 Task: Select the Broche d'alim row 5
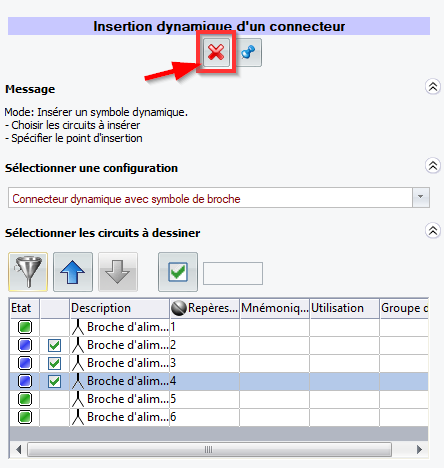pos(219,399)
